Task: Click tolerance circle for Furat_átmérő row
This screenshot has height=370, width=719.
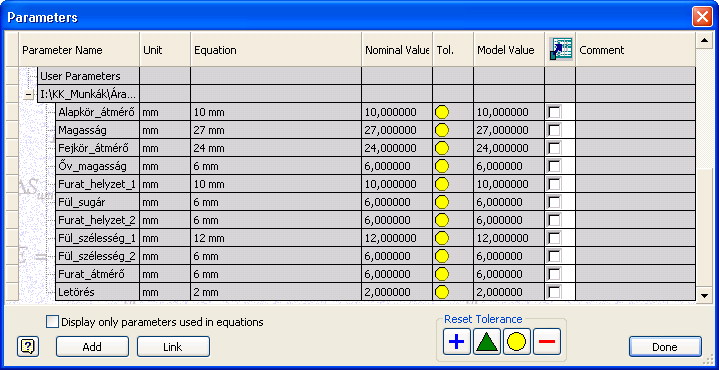Action: click(442, 274)
